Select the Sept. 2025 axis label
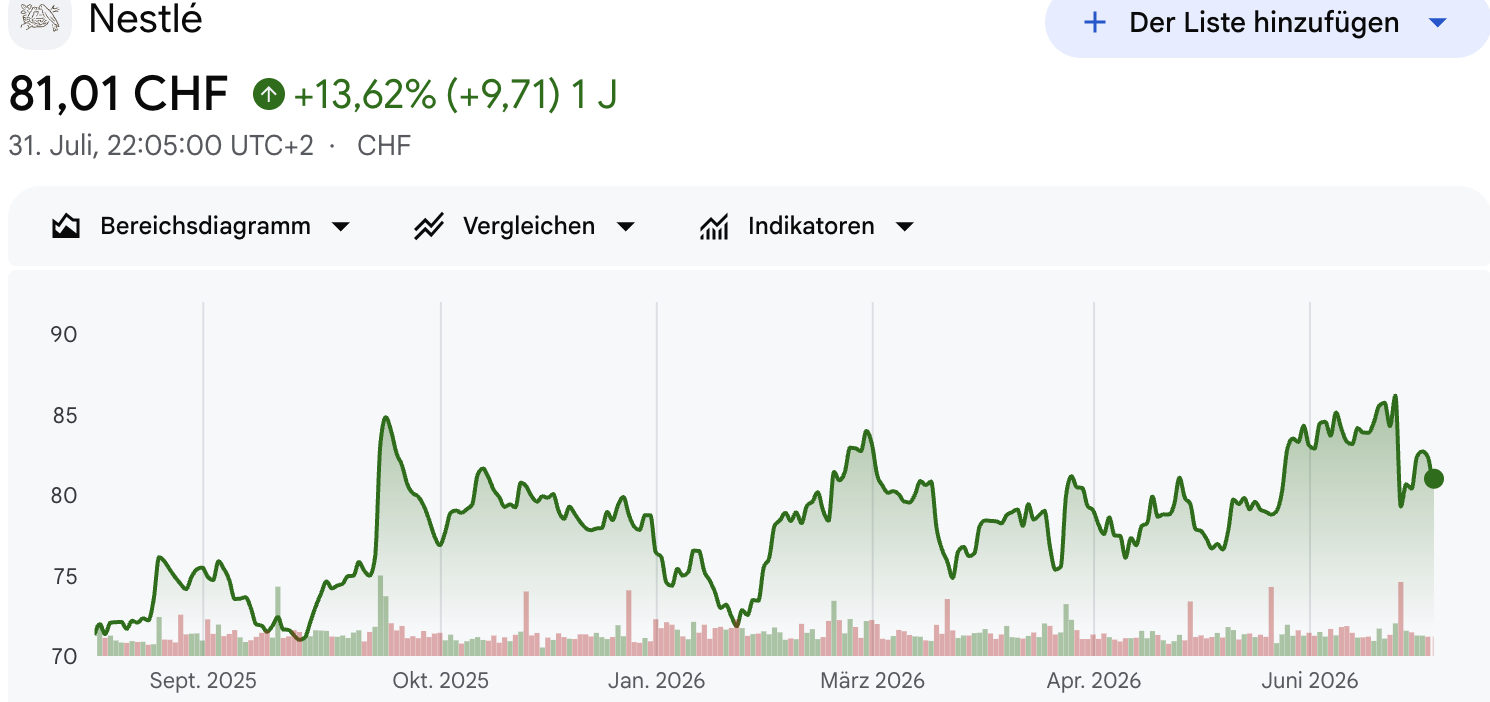Screen dimensions: 1490x702 click(203, 681)
